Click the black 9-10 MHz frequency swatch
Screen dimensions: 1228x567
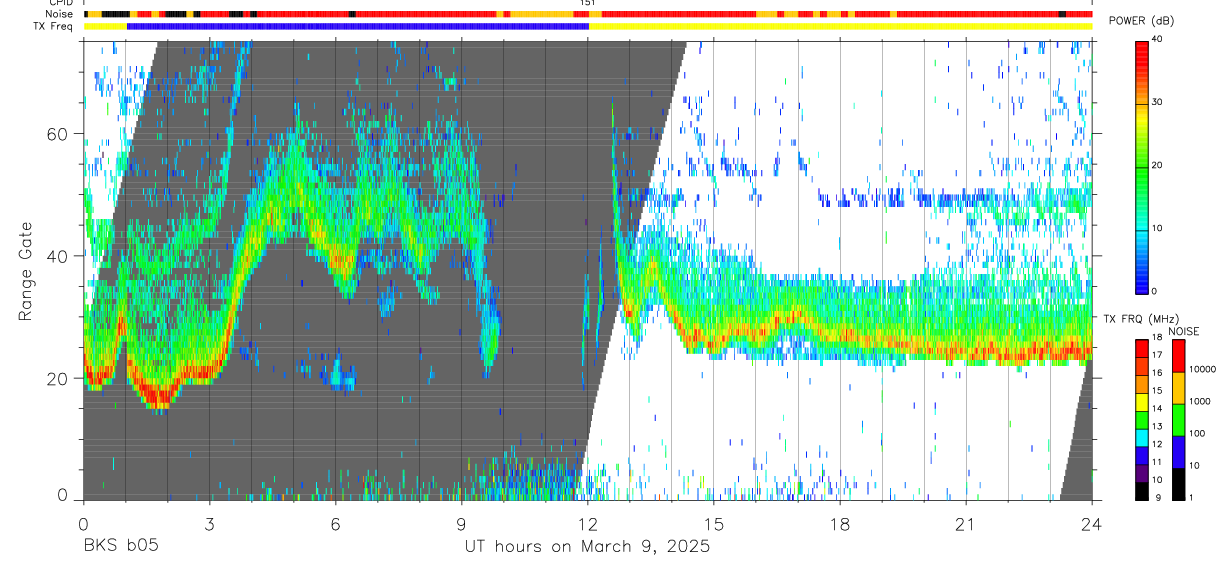[x=1142, y=491]
